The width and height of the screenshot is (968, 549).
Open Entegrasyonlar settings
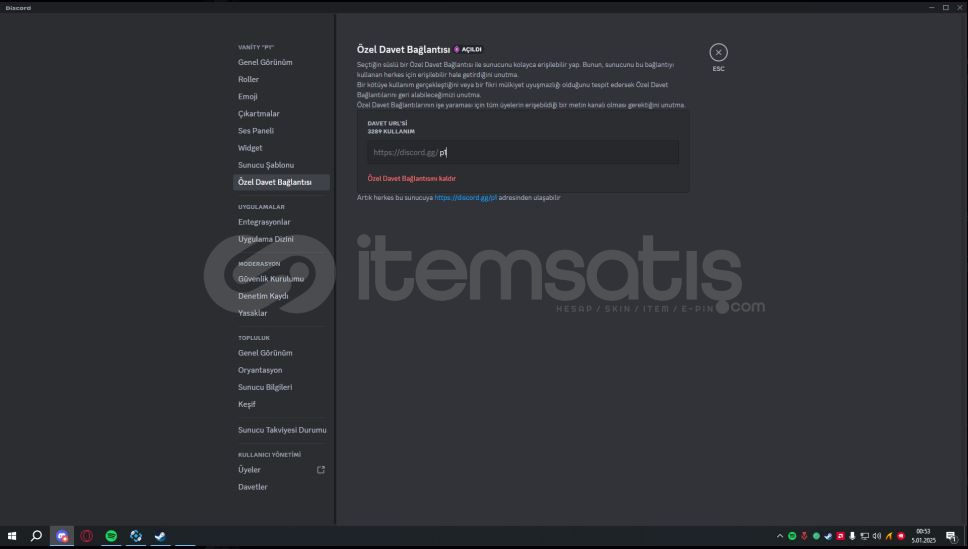pyautogui.click(x=264, y=222)
